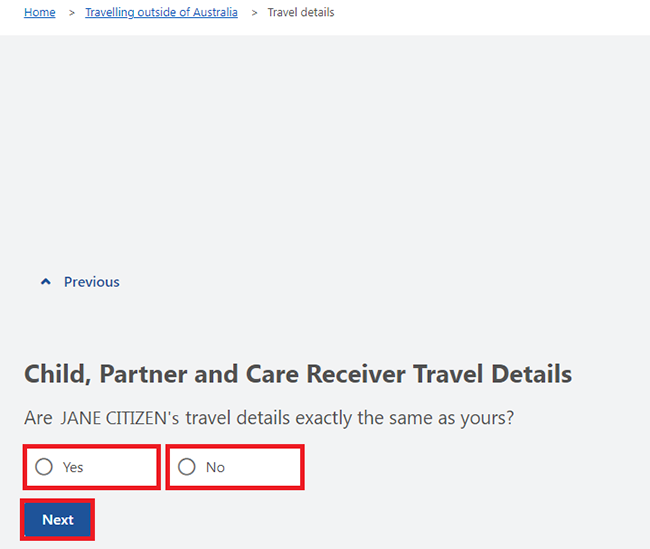Click the JANE CITIZEN name in question
This screenshot has width=650, height=549.
pos(119,418)
